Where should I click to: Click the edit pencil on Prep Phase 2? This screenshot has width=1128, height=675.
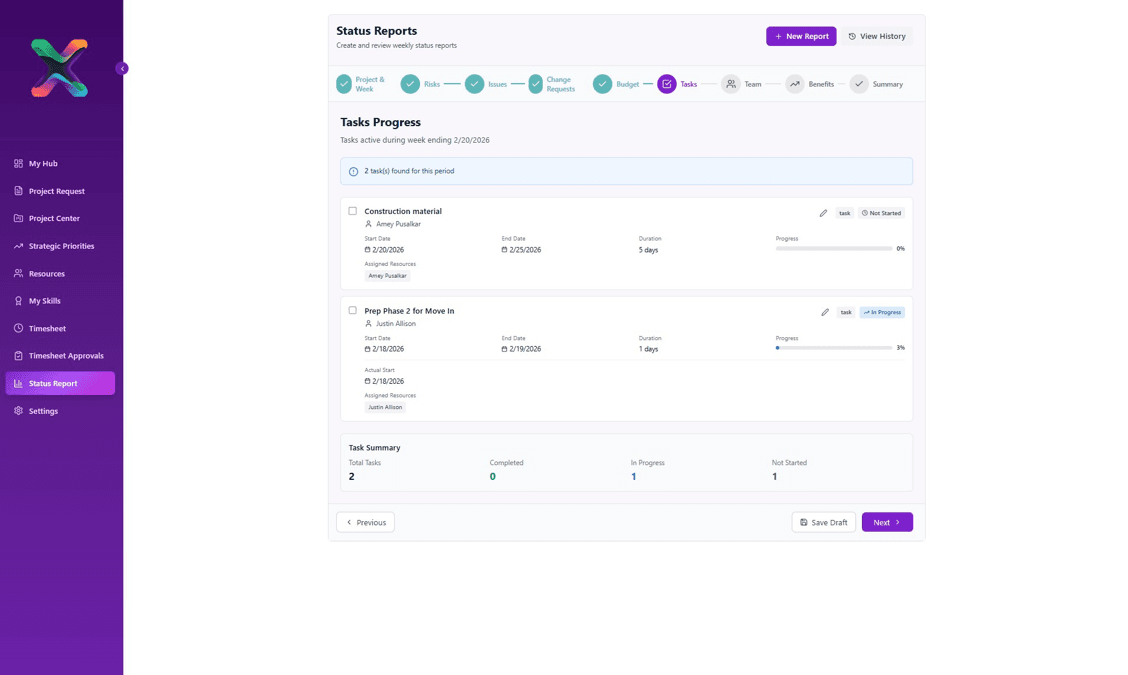tap(823, 311)
